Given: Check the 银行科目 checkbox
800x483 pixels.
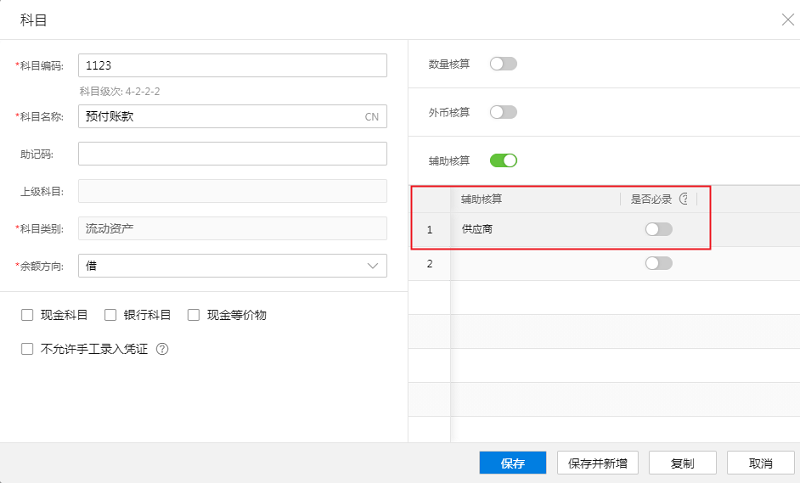Looking at the screenshot, I should coord(110,315).
